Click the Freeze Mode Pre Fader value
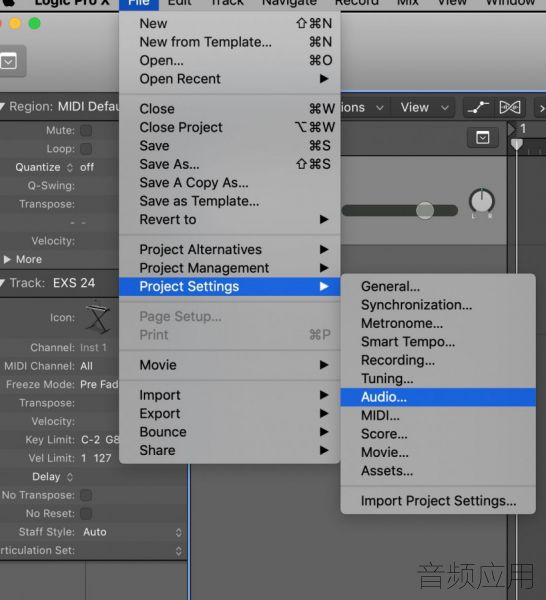546x600 pixels. pyautogui.click(x=99, y=385)
